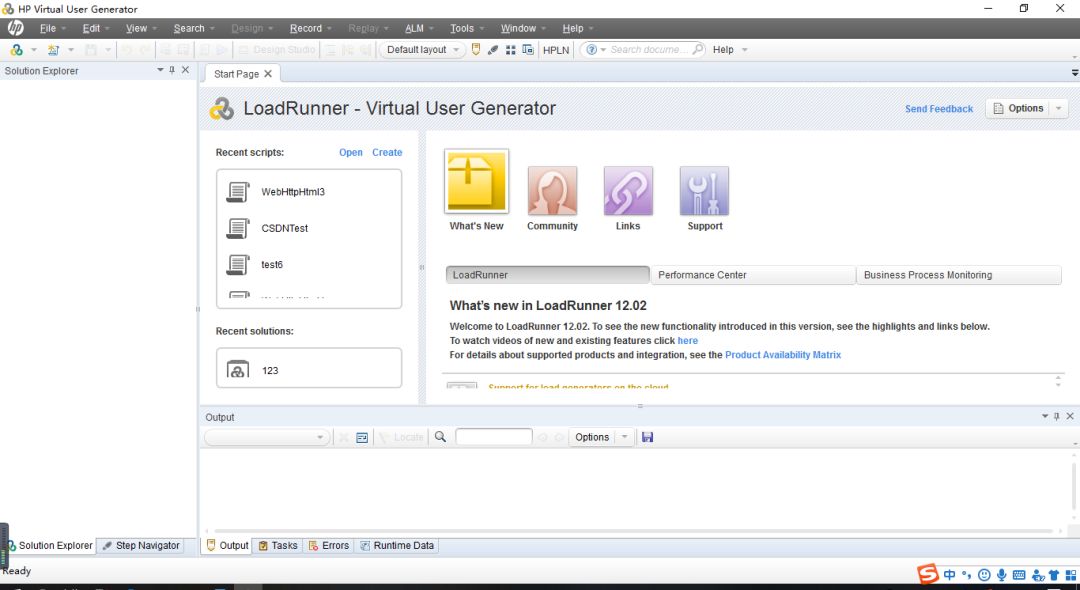Toggle auto-hide pin on Output panel
This screenshot has height=590, width=1080.
[x=1056, y=417]
